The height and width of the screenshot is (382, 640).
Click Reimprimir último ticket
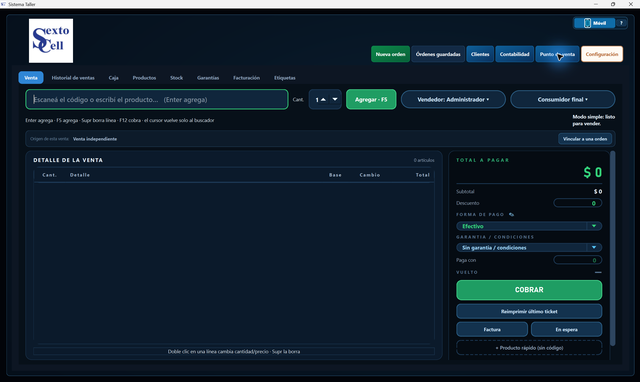point(529,311)
